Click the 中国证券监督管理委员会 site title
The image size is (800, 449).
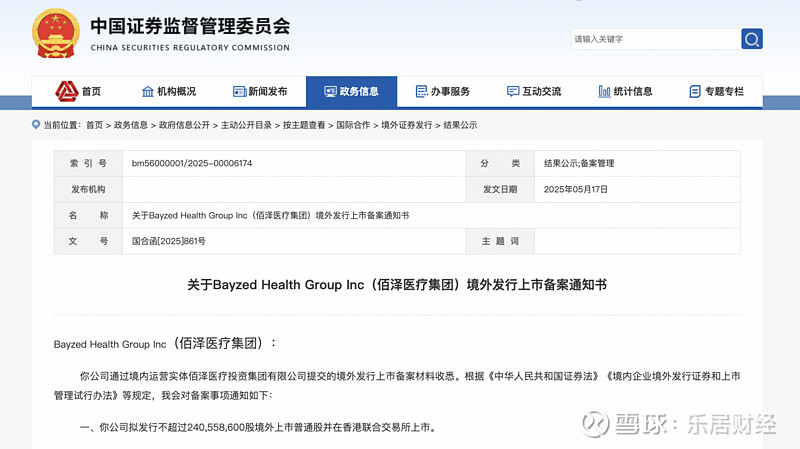190,26
